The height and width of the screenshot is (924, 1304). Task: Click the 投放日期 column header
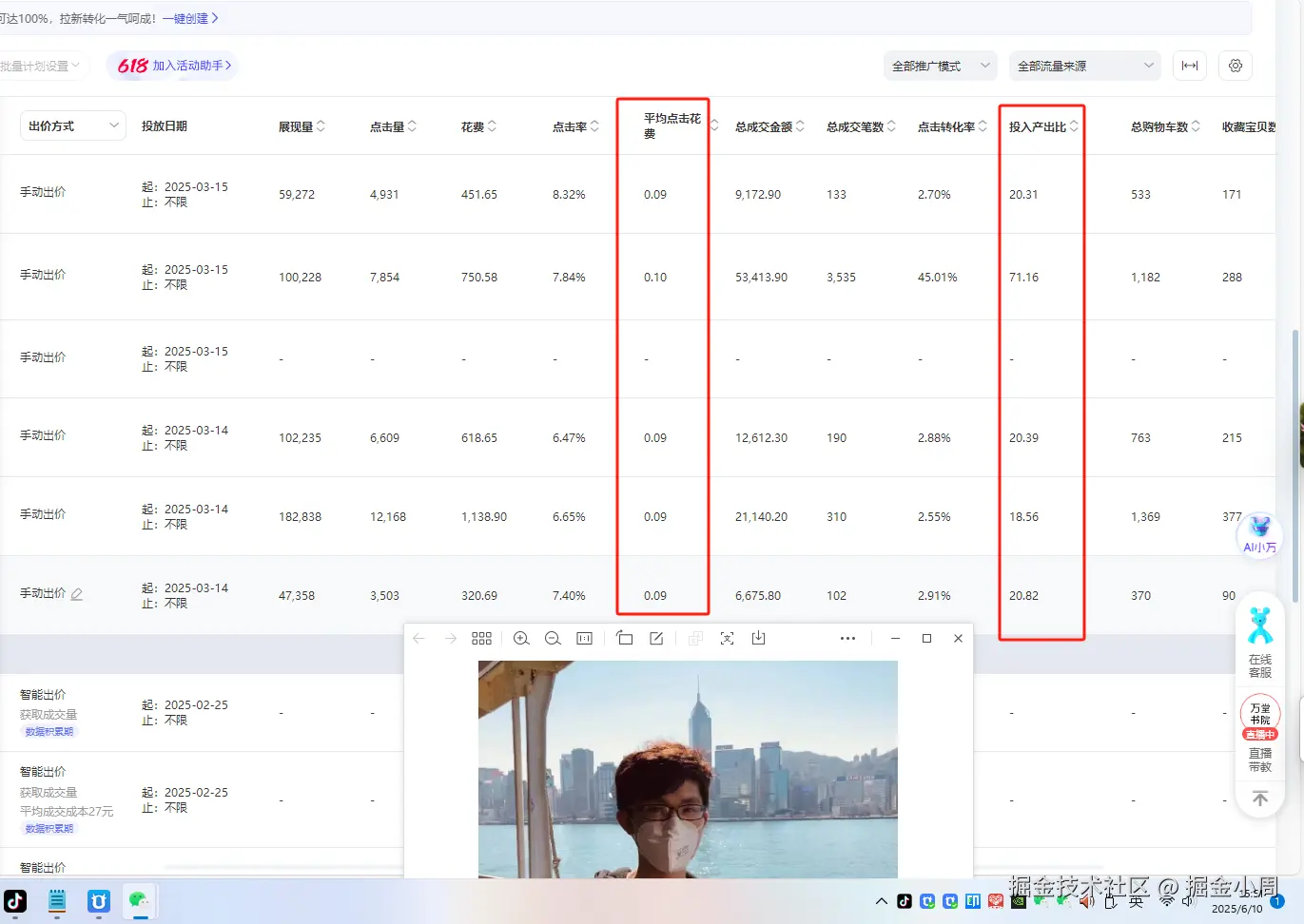[165, 126]
